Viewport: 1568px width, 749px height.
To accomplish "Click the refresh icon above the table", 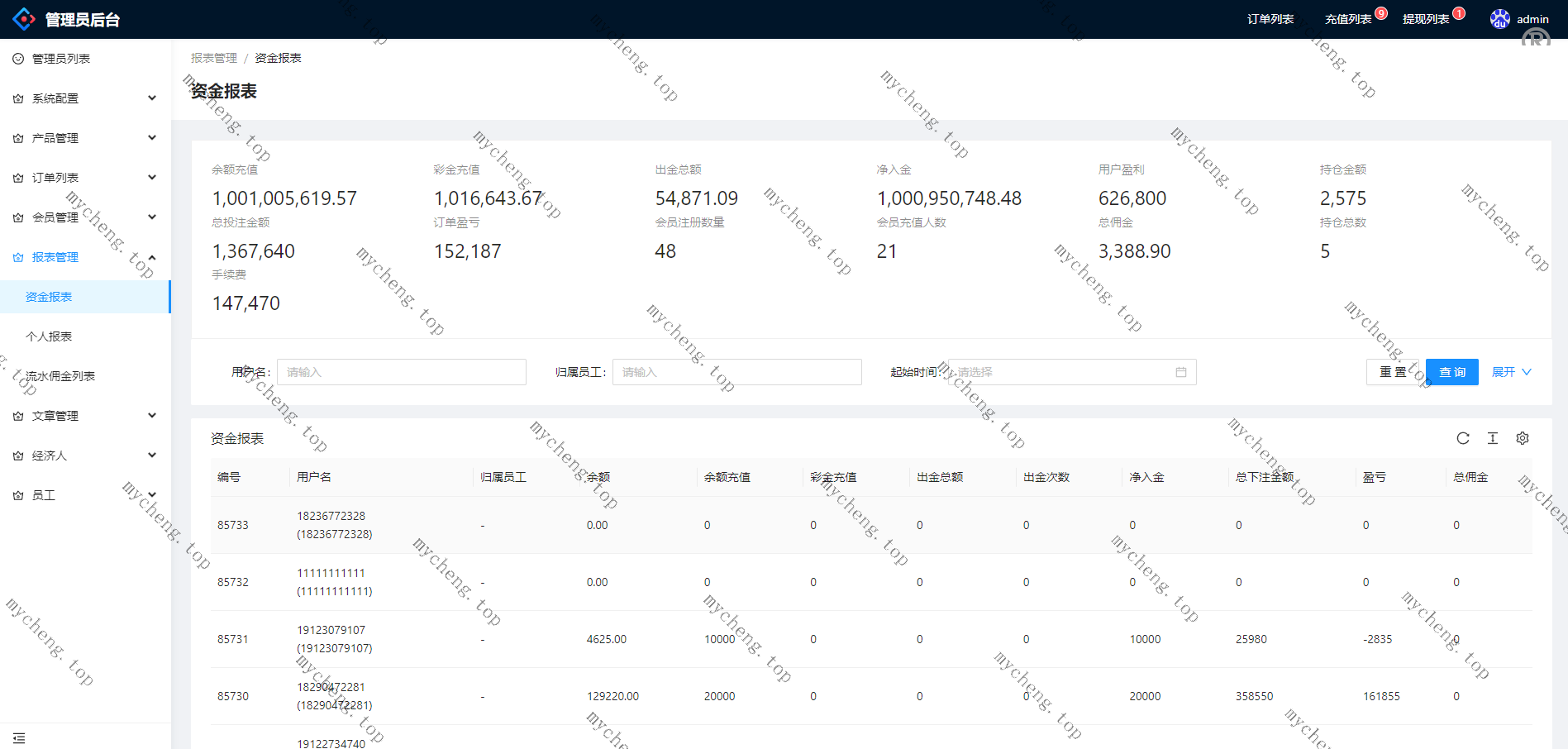I will point(1462,438).
